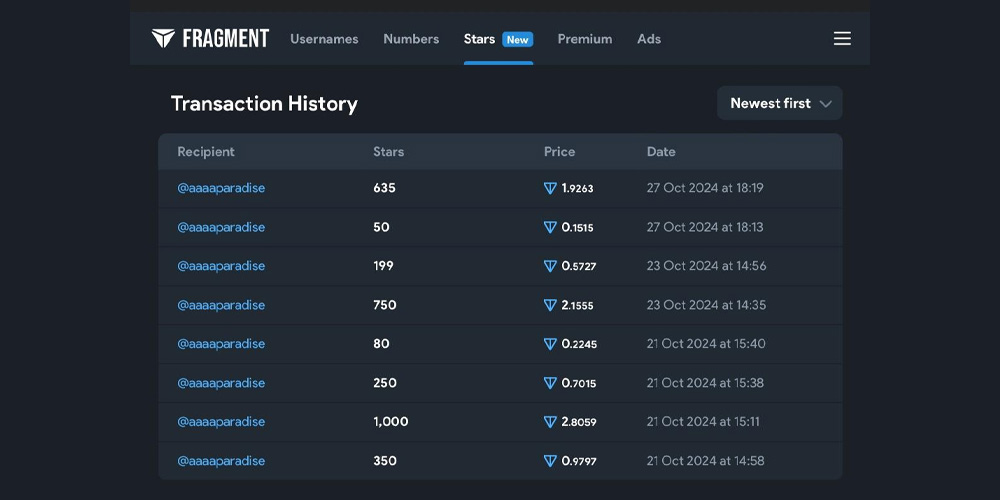Select the Stars tab
This screenshot has width=1000, height=500.
point(479,39)
